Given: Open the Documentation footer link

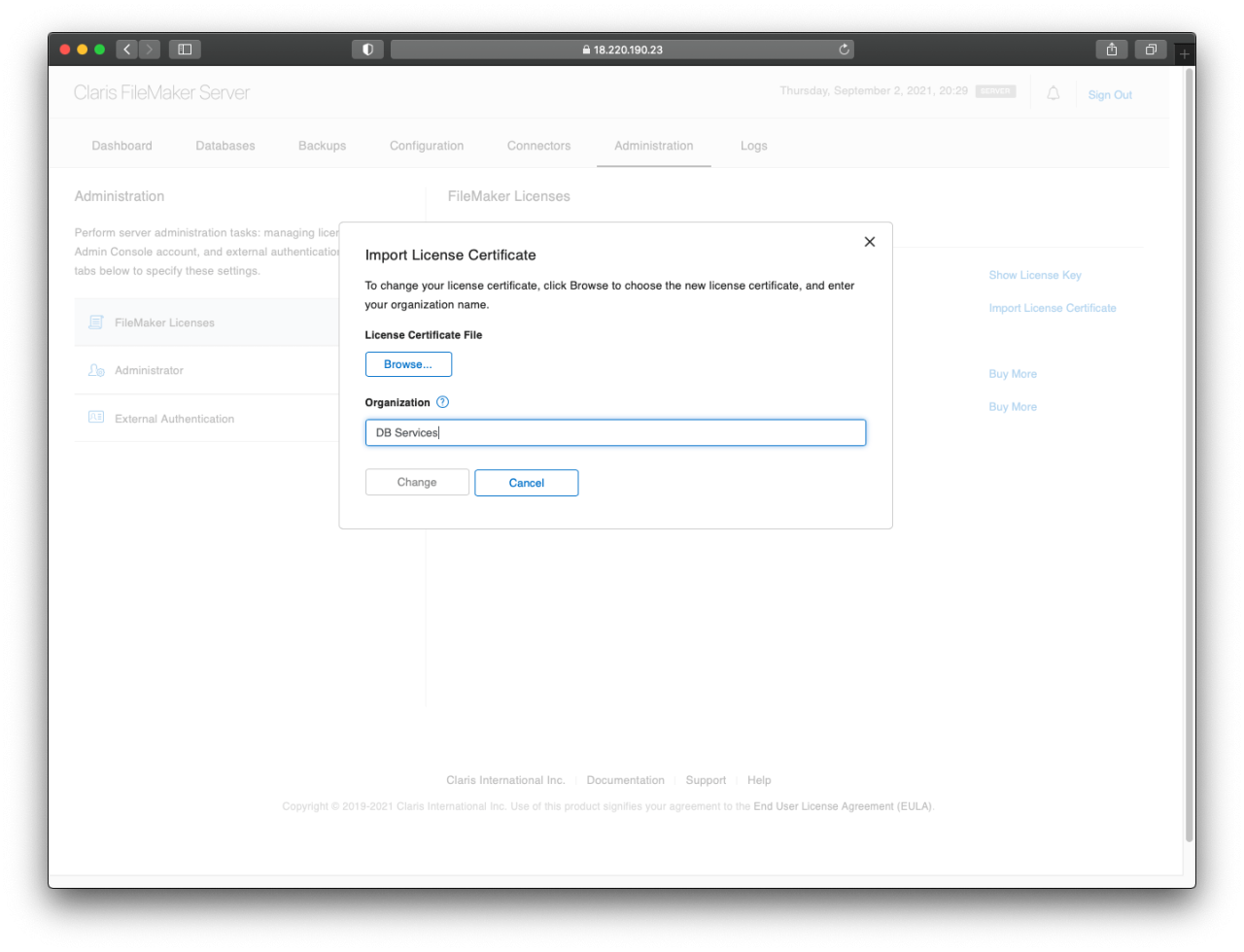Looking at the screenshot, I should pos(626,780).
